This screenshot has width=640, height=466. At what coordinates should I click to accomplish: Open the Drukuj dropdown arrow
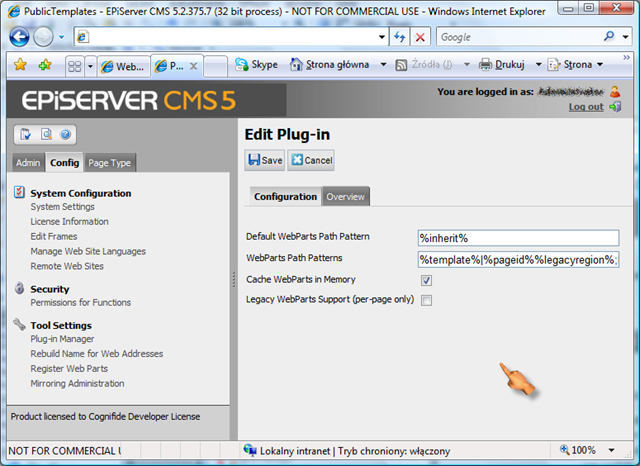(x=537, y=65)
